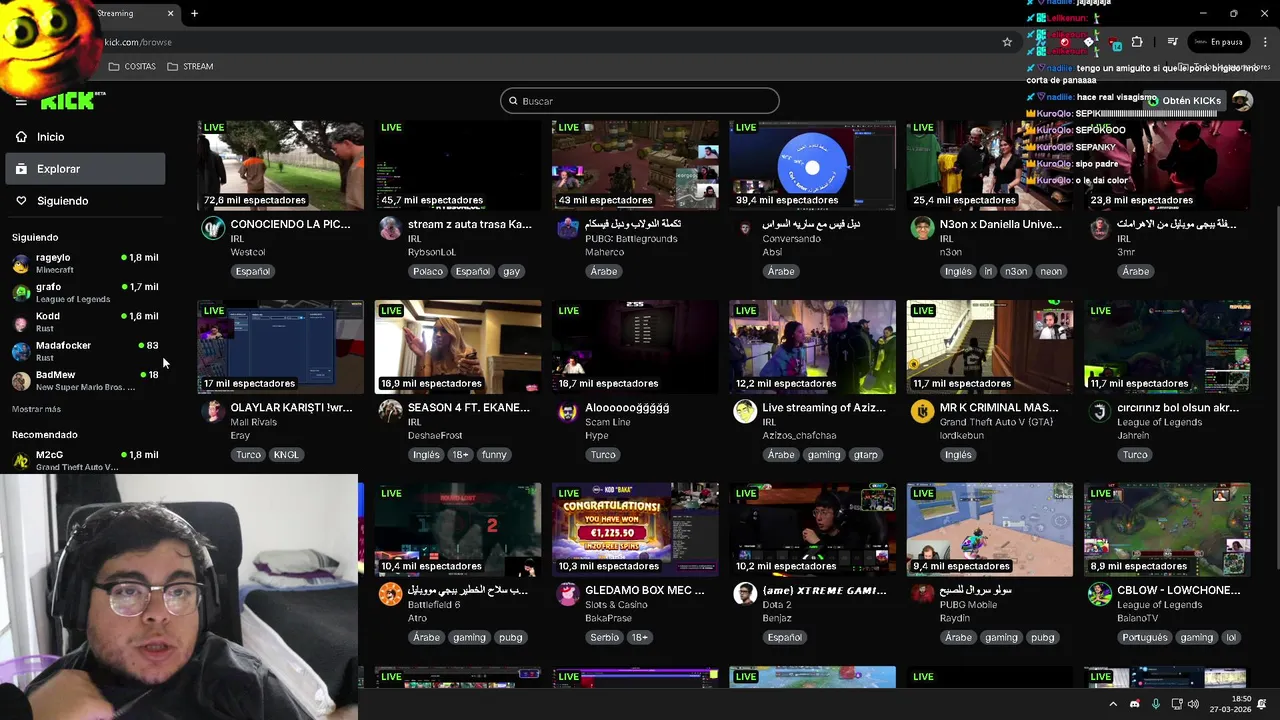Open browser media control icon

[x=1173, y=42]
